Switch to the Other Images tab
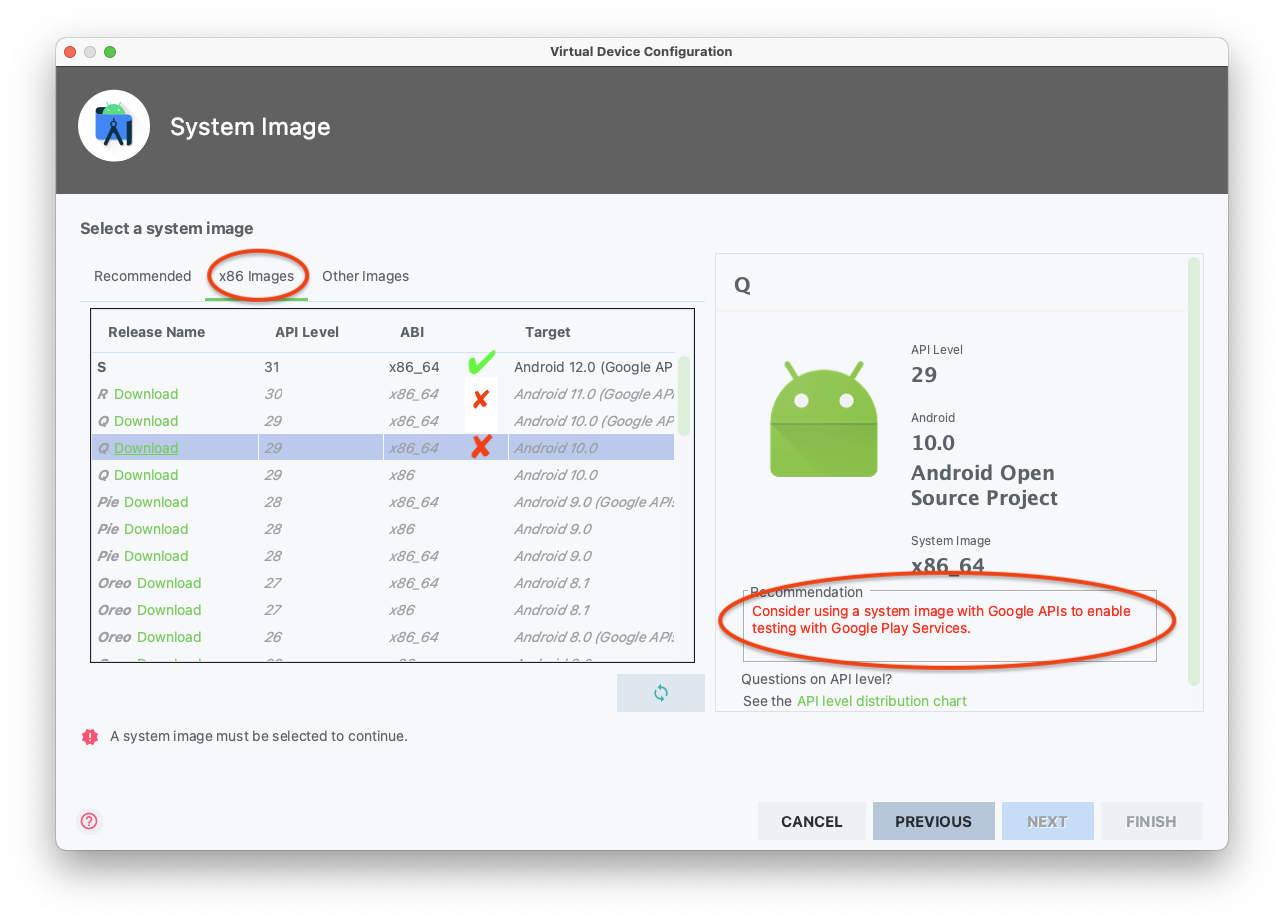 (365, 276)
